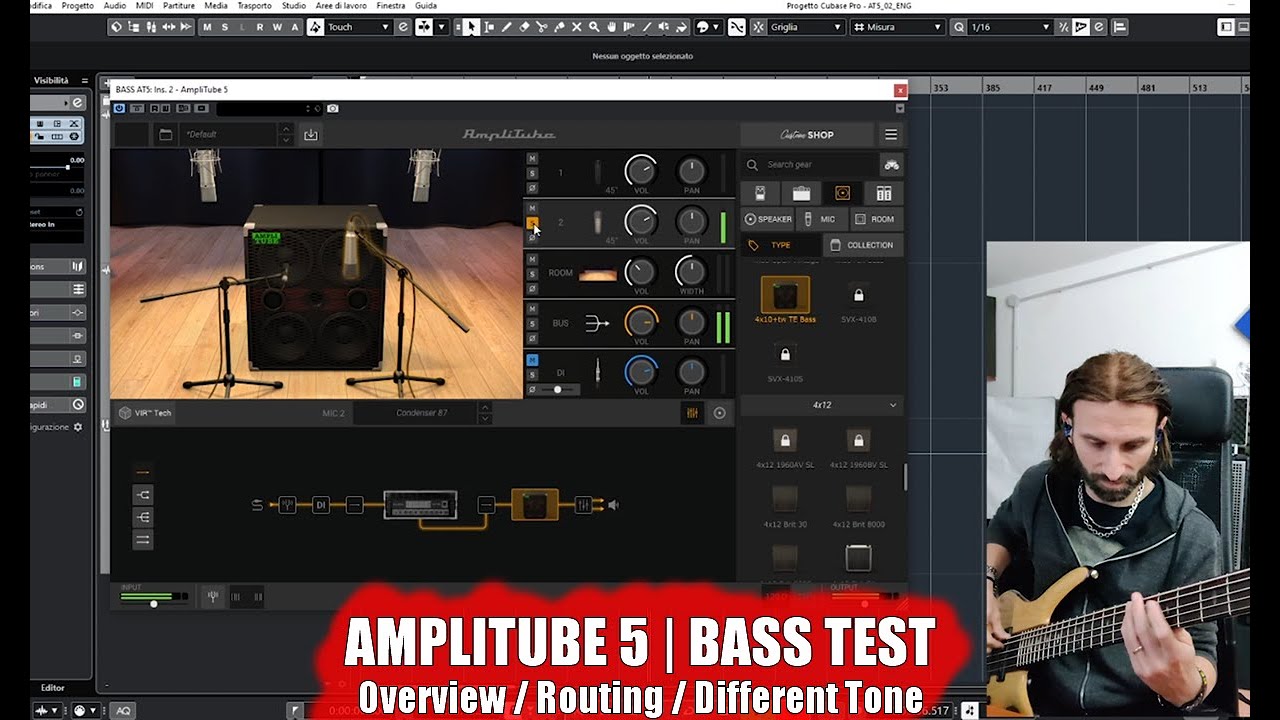This screenshot has width=1280, height=720.
Task: Open the mixer view icon beside mic selector
Action: pyautogui.click(x=691, y=413)
